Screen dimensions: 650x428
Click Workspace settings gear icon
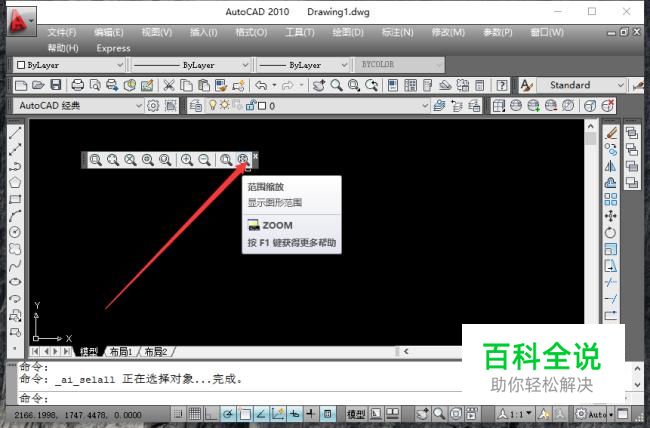[x=153, y=106]
